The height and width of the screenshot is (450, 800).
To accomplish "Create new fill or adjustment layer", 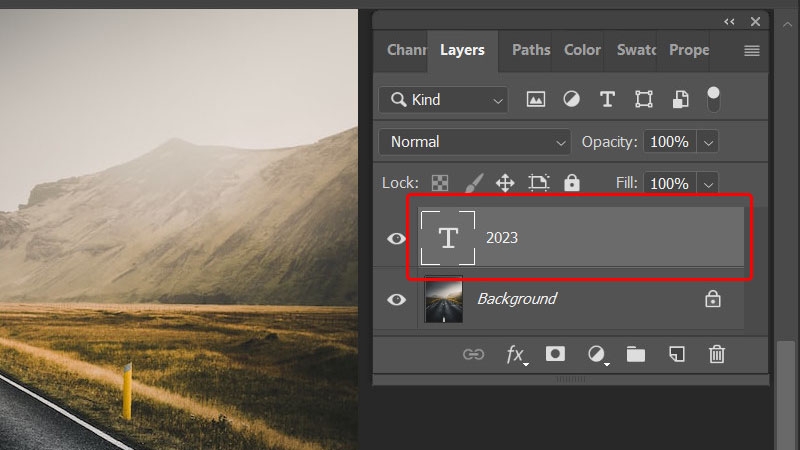I will [x=597, y=354].
